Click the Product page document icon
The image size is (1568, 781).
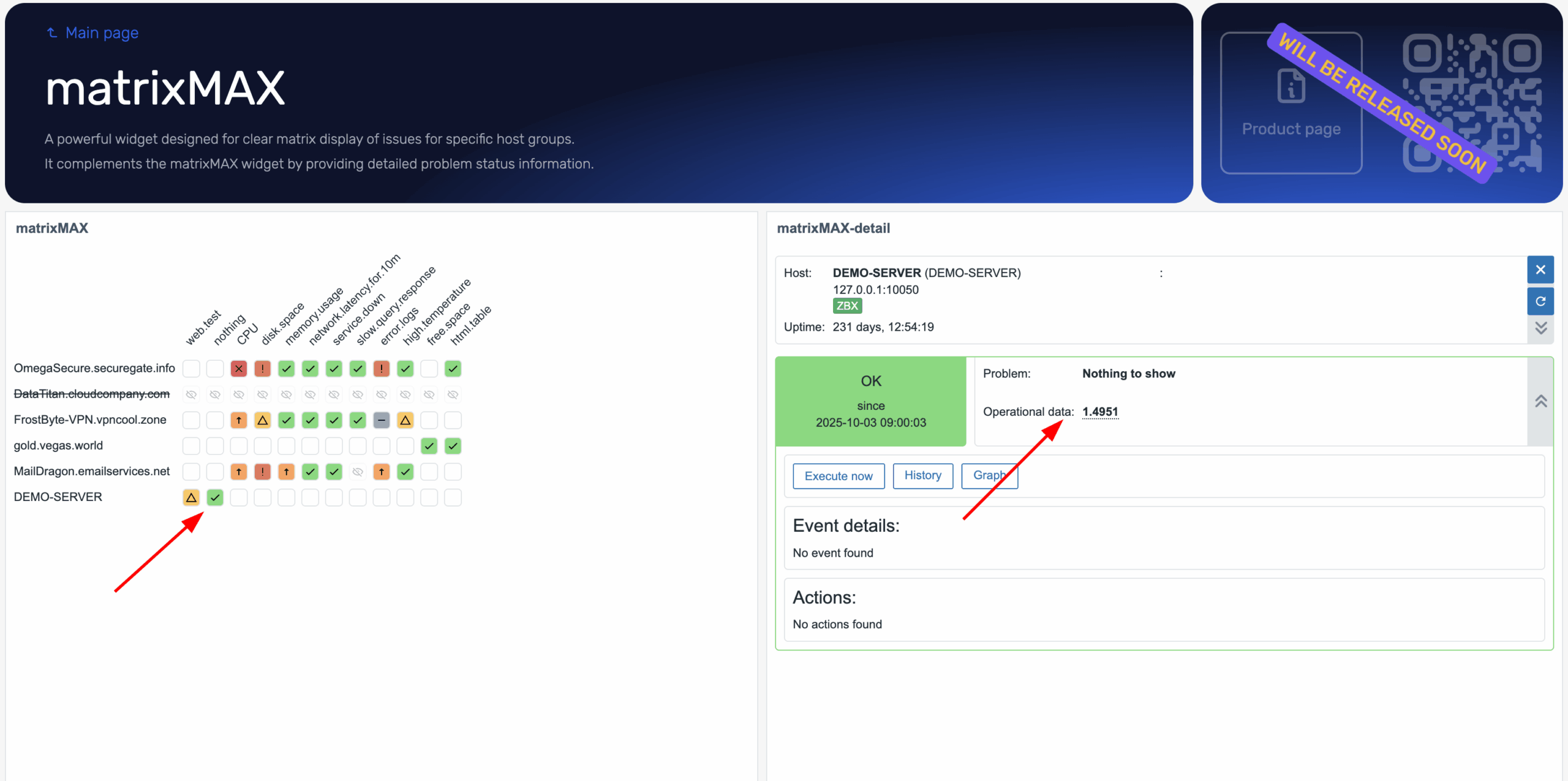click(1291, 86)
